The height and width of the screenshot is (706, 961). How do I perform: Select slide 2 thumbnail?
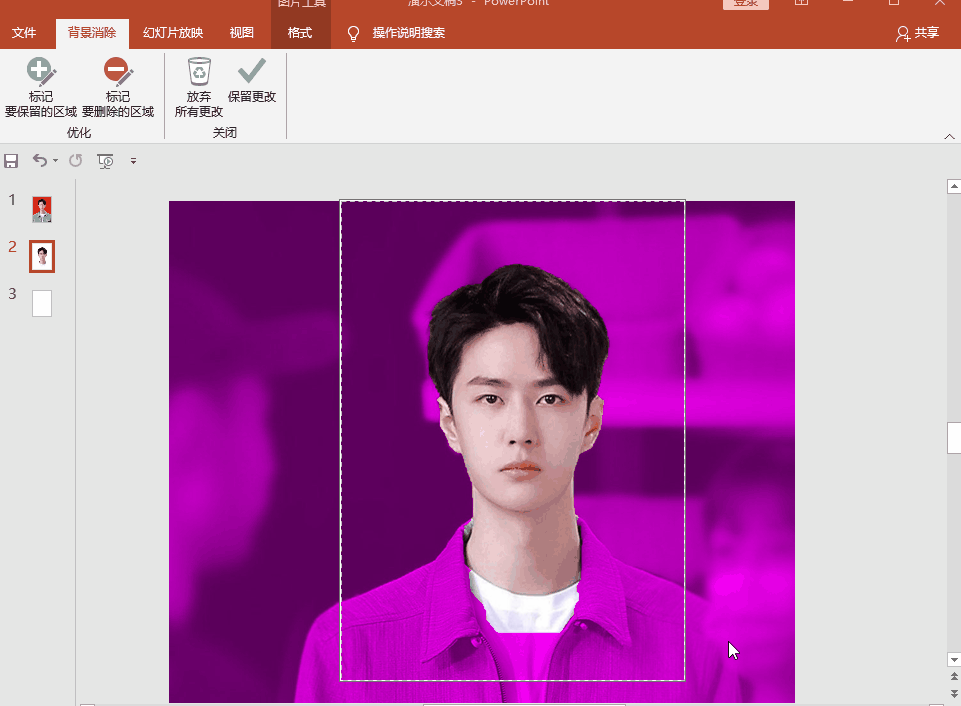click(x=42, y=256)
